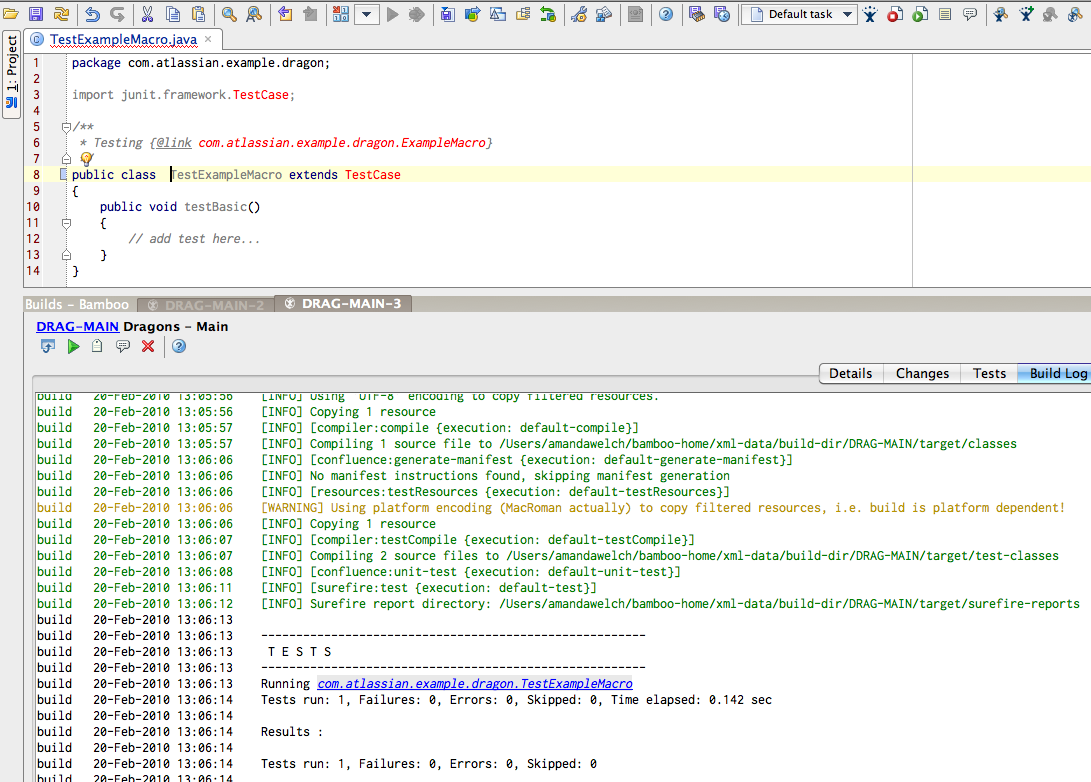Run the build with the green play icon

73,346
